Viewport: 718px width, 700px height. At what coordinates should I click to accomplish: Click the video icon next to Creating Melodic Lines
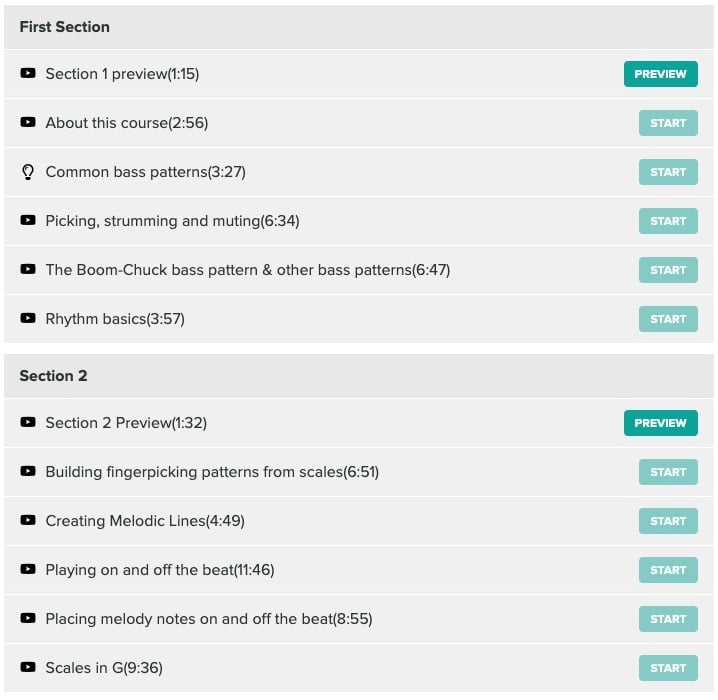[28, 520]
